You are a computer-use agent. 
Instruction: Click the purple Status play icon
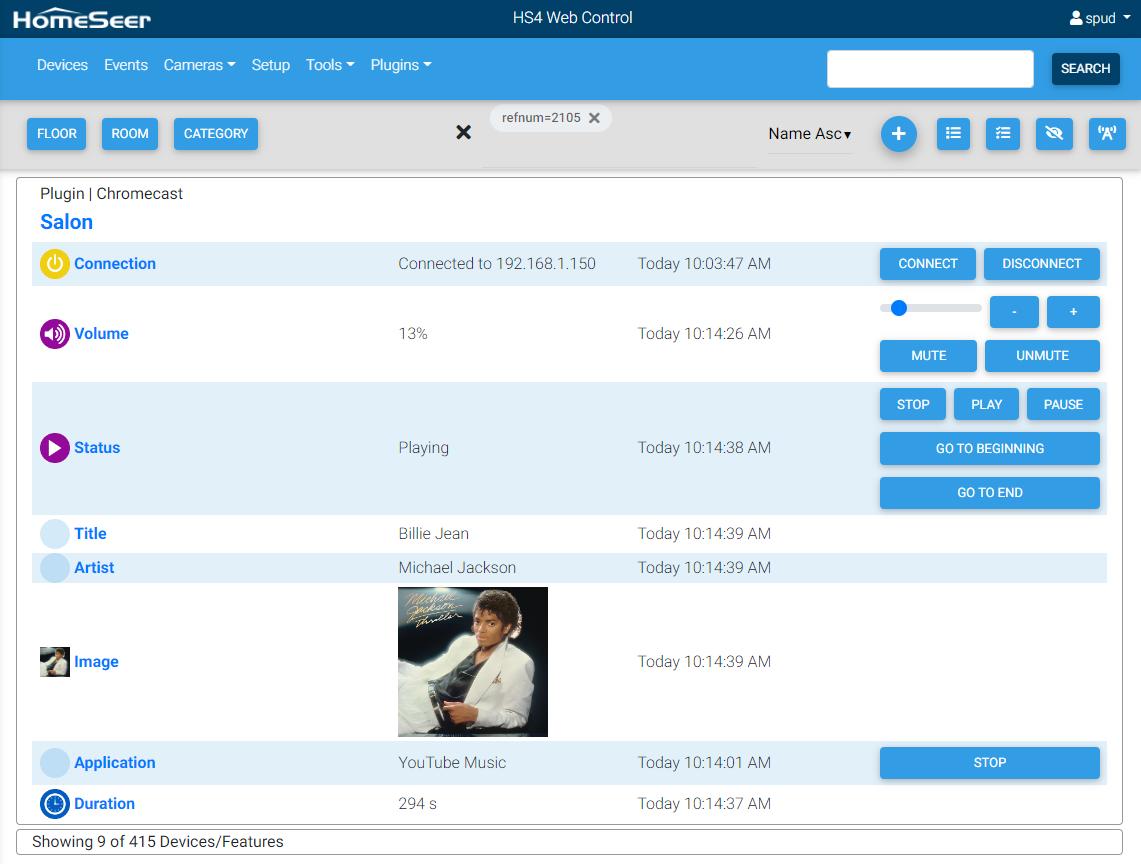pyautogui.click(x=54, y=448)
